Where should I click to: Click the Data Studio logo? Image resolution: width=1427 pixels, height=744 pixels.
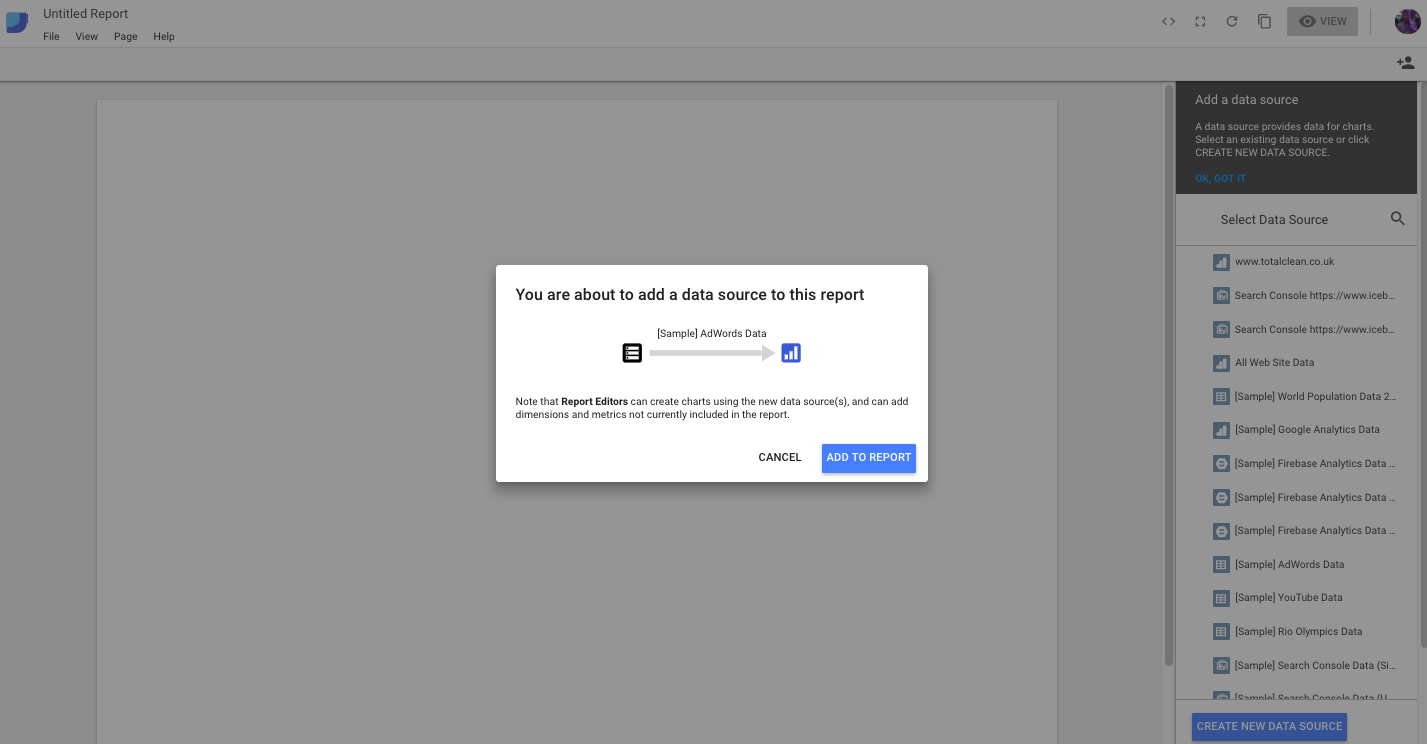pos(16,21)
